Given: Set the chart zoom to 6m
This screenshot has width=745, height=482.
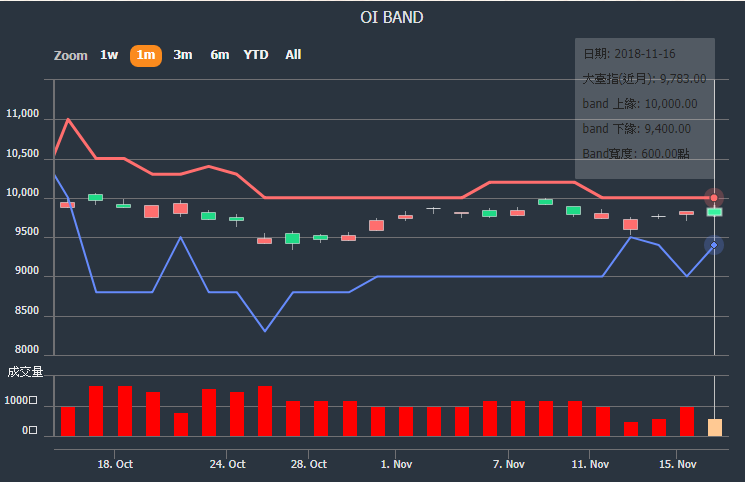Looking at the screenshot, I should (219, 55).
